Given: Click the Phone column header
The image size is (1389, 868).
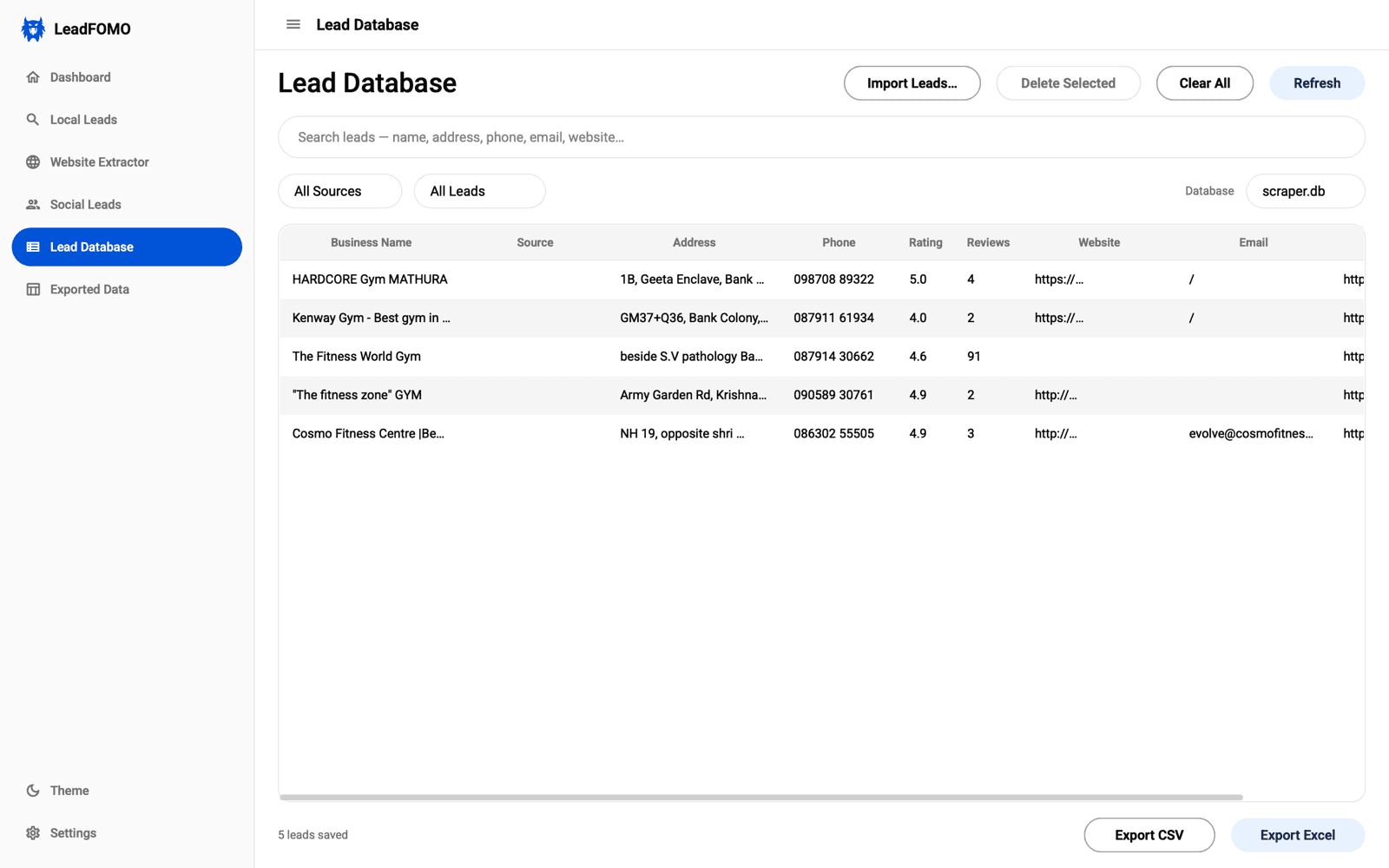Looking at the screenshot, I should pos(839,243).
